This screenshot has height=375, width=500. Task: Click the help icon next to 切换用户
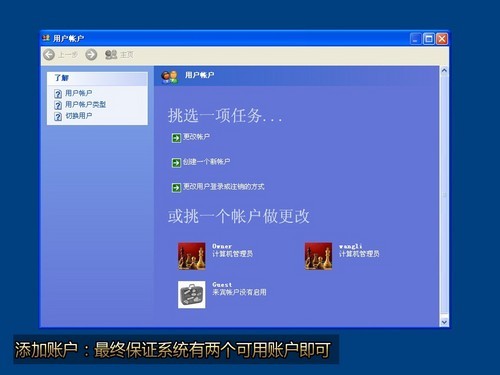(58, 116)
